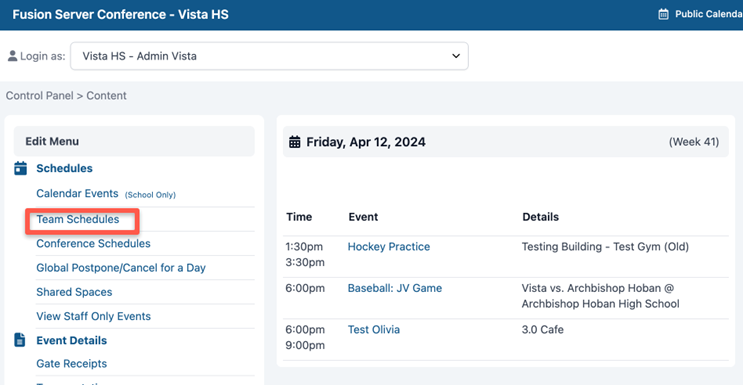Image resolution: width=743 pixels, height=385 pixels.
Task: Select Conference Schedules menu entry
Action: (x=93, y=243)
